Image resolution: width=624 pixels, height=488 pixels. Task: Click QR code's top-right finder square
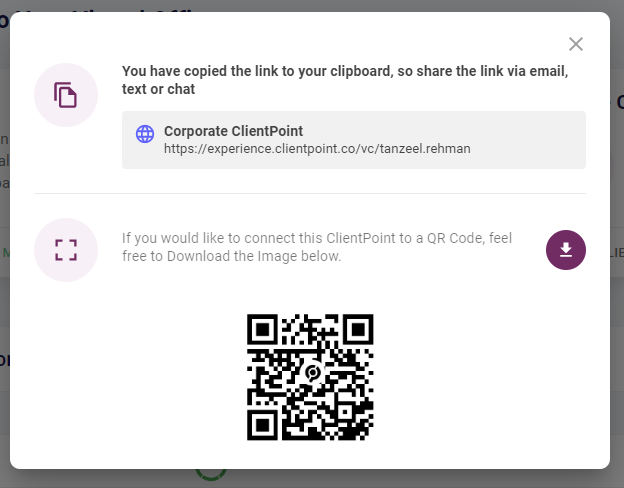[358, 329]
